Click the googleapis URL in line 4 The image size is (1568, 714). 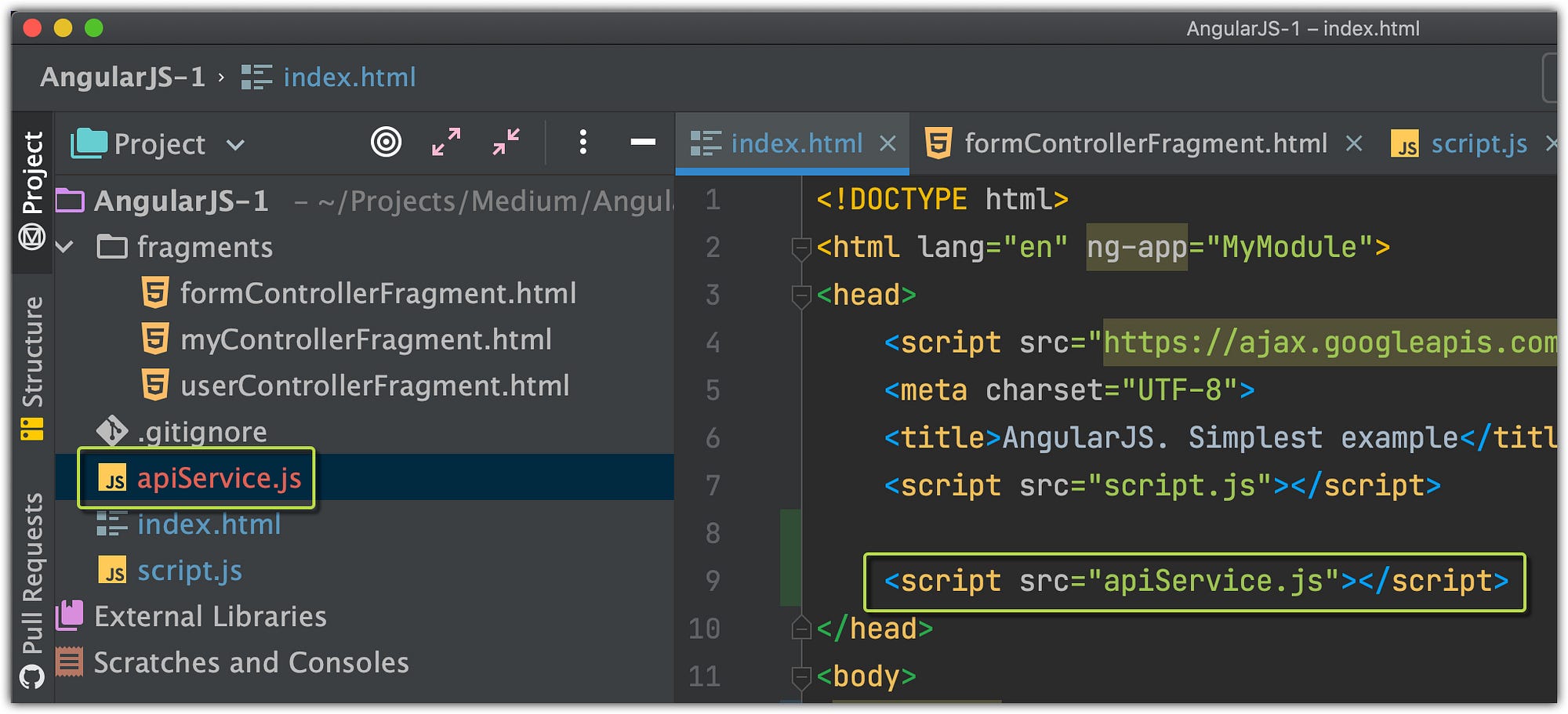1330,343
